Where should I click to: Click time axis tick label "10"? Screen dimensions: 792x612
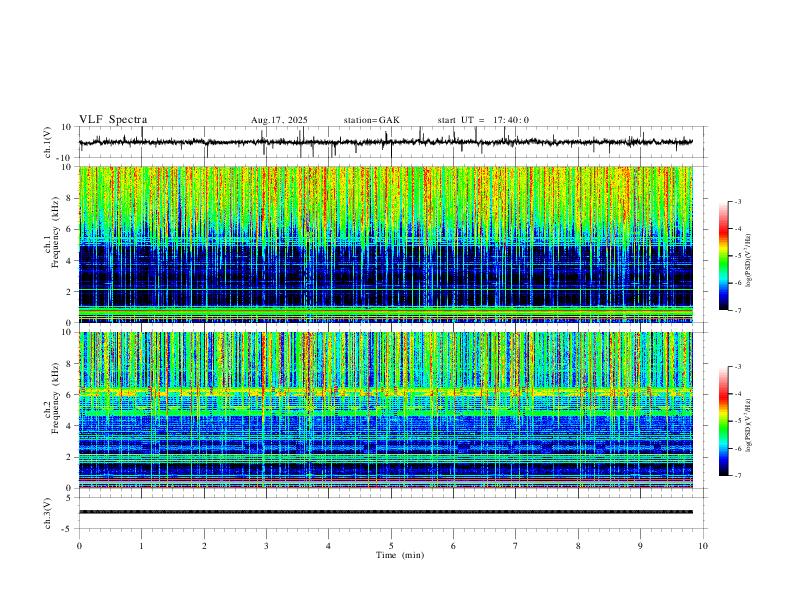(703, 546)
